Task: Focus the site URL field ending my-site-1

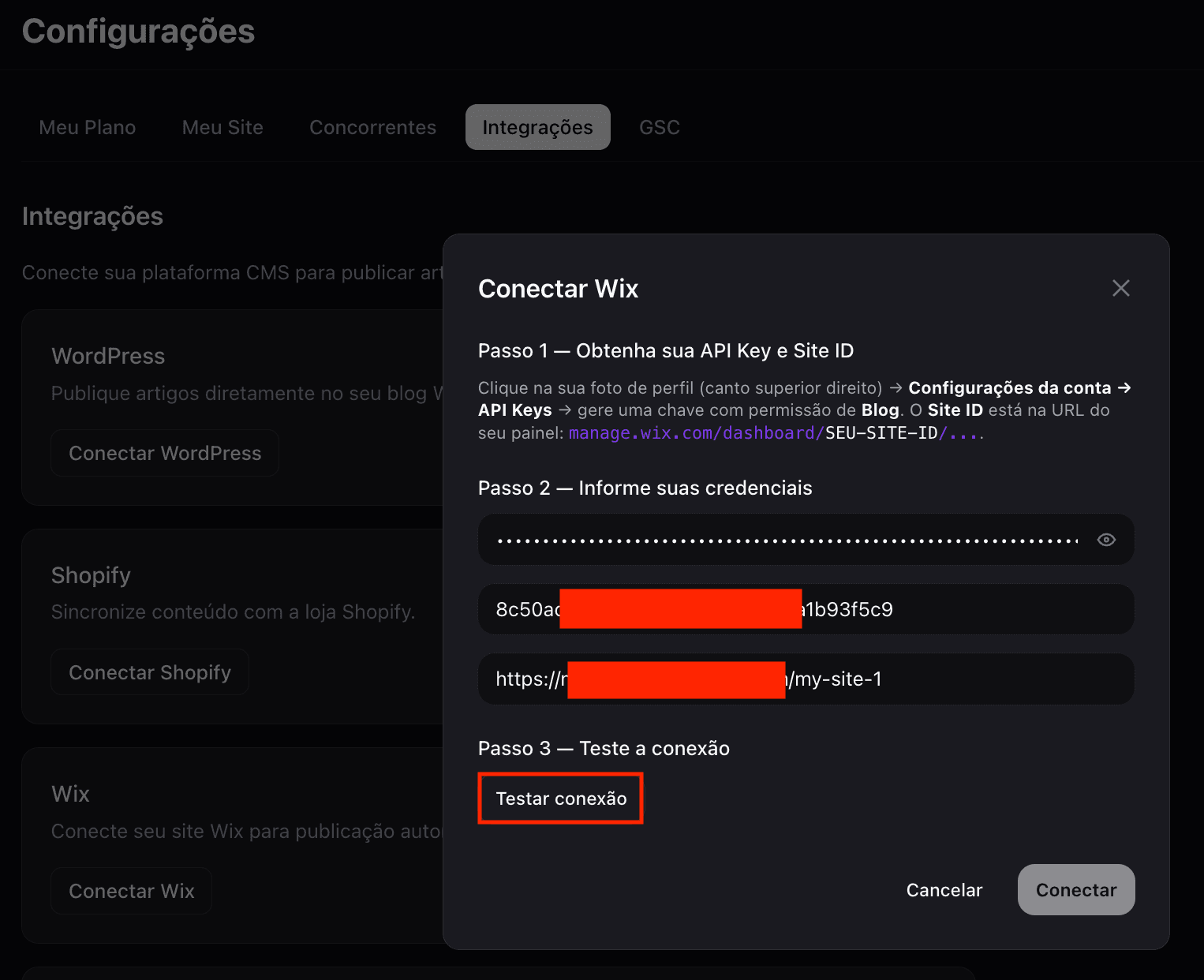Action: tap(806, 679)
